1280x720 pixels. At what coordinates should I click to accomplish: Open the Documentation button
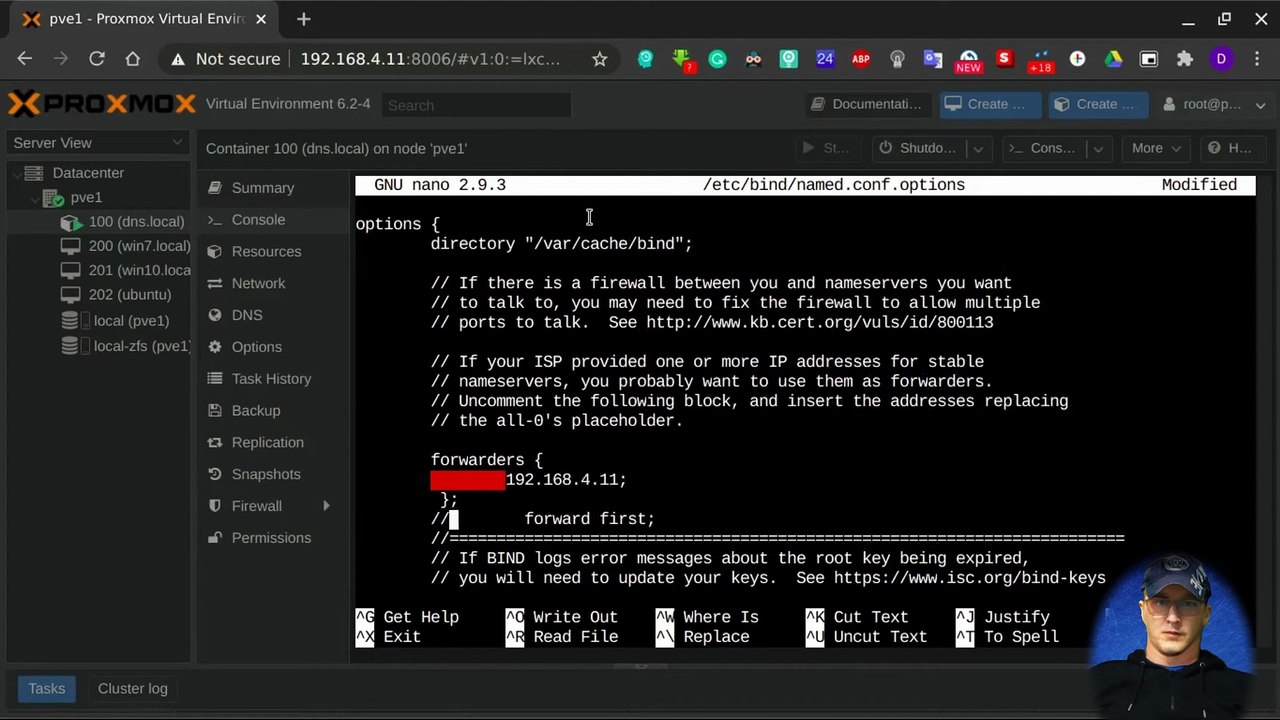(x=866, y=104)
